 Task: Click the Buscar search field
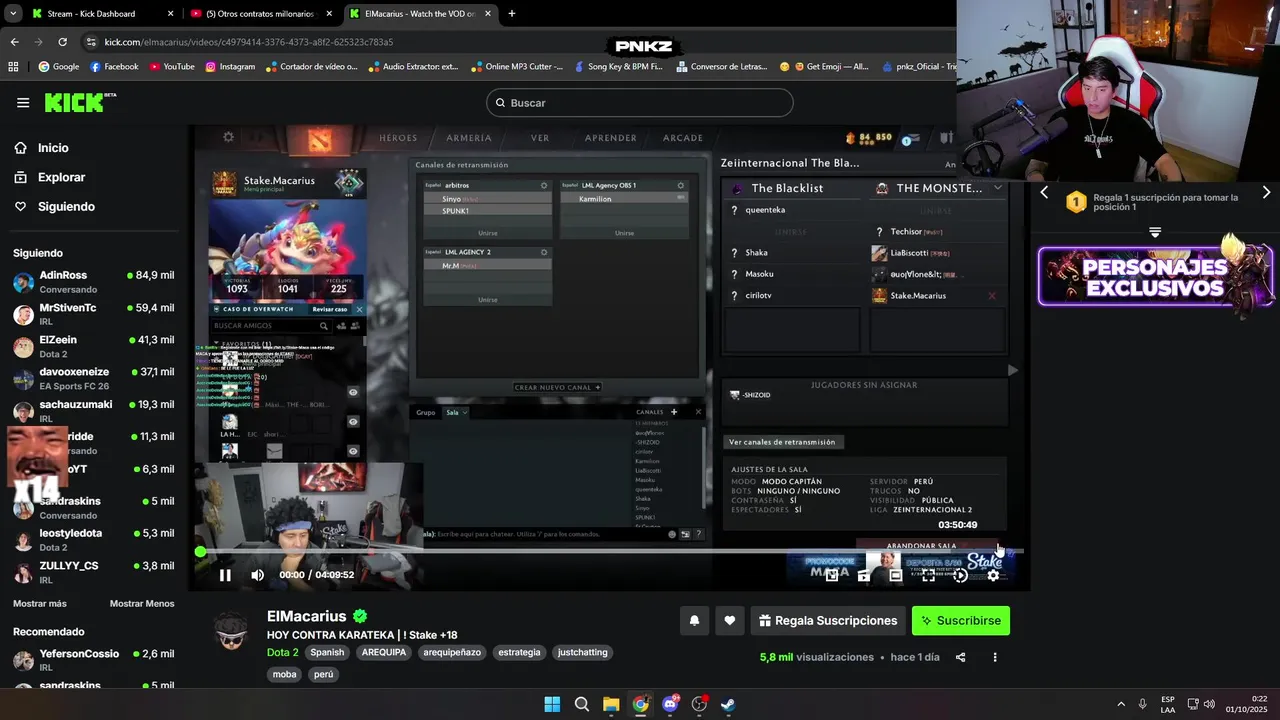click(x=640, y=103)
